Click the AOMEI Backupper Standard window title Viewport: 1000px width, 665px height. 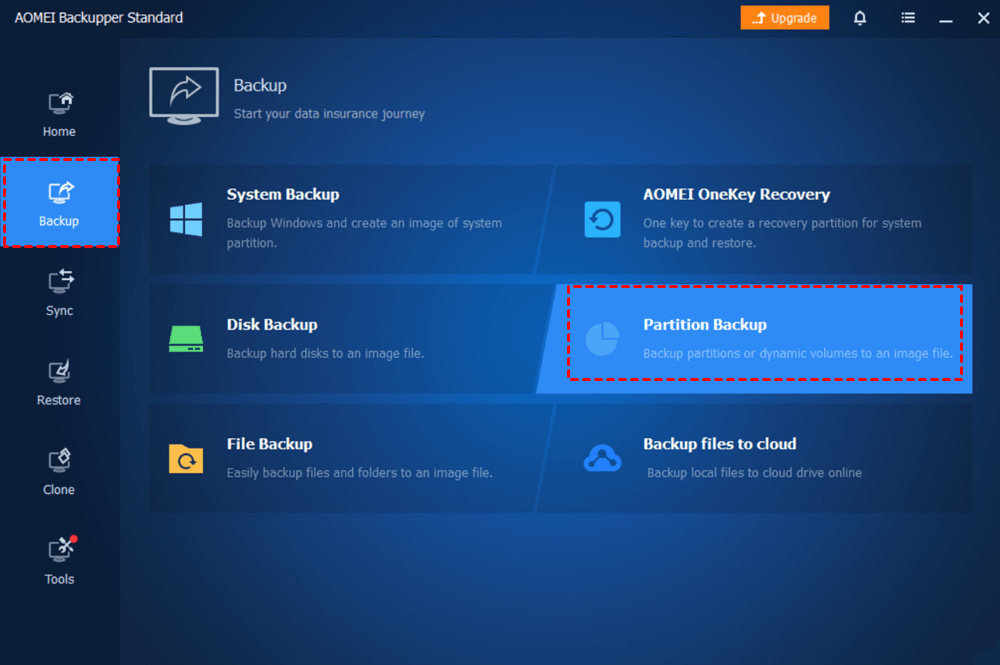(x=99, y=18)
